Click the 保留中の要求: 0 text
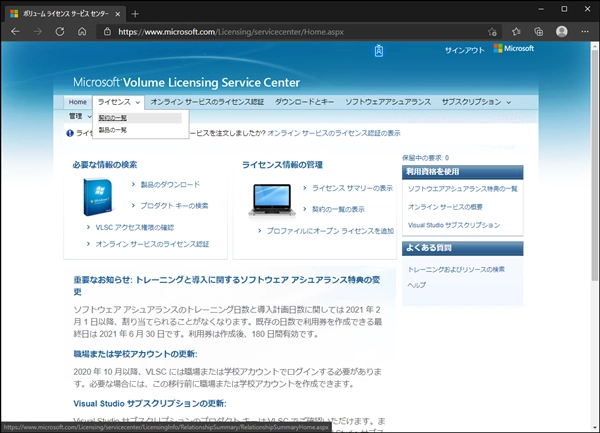This screenshot has width=600, height=433. pyautogui.click(x=426, y=158)
